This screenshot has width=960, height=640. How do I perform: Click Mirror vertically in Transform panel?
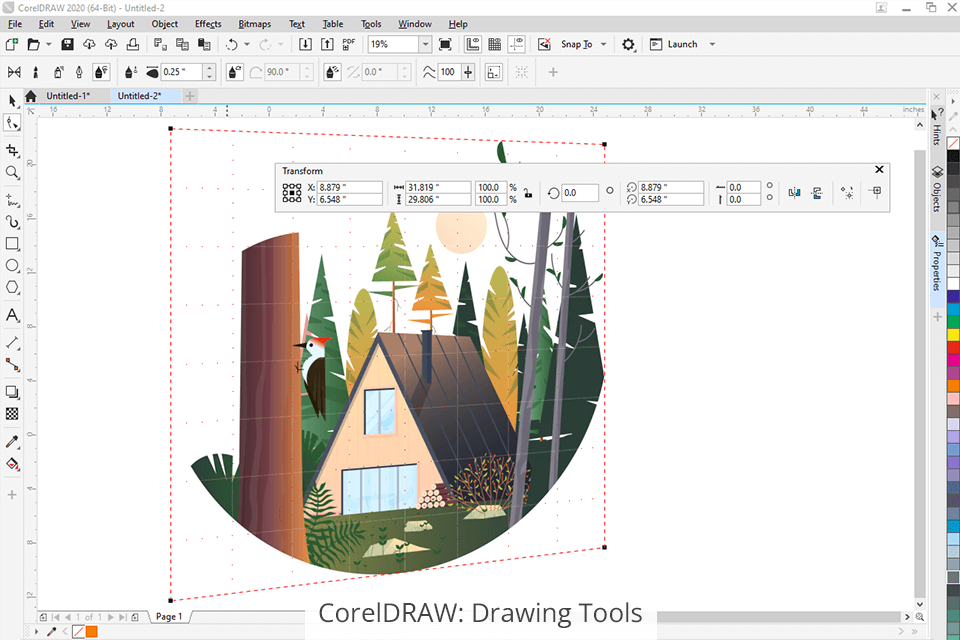click(817, 193)
